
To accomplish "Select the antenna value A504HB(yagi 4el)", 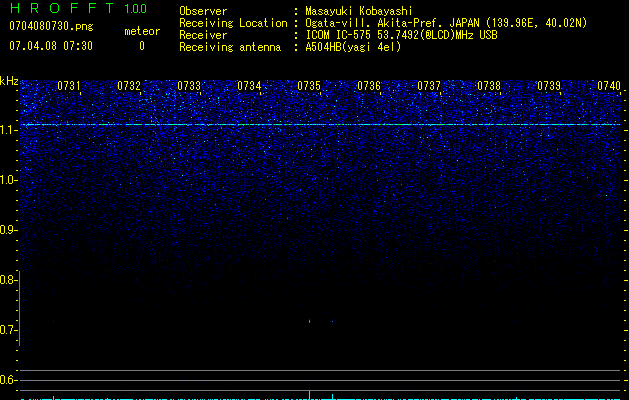I will pos(353,47).
